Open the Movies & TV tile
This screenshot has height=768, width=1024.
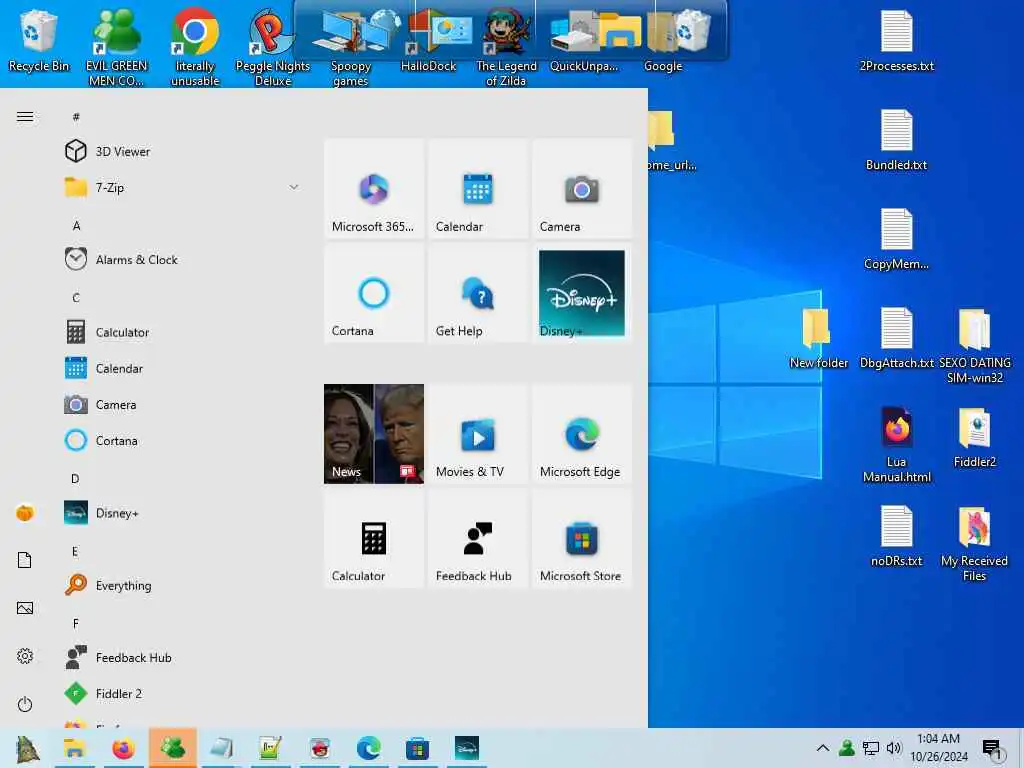coord(478,434)
